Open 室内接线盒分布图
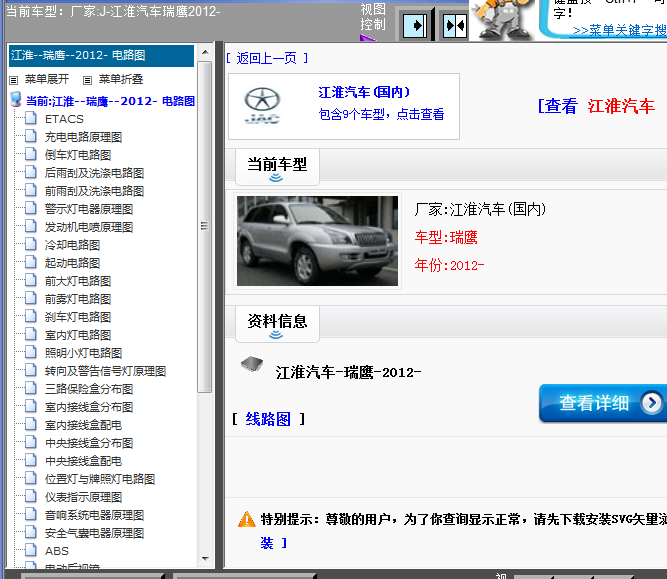667x579 pixels. tap(89, 407)
